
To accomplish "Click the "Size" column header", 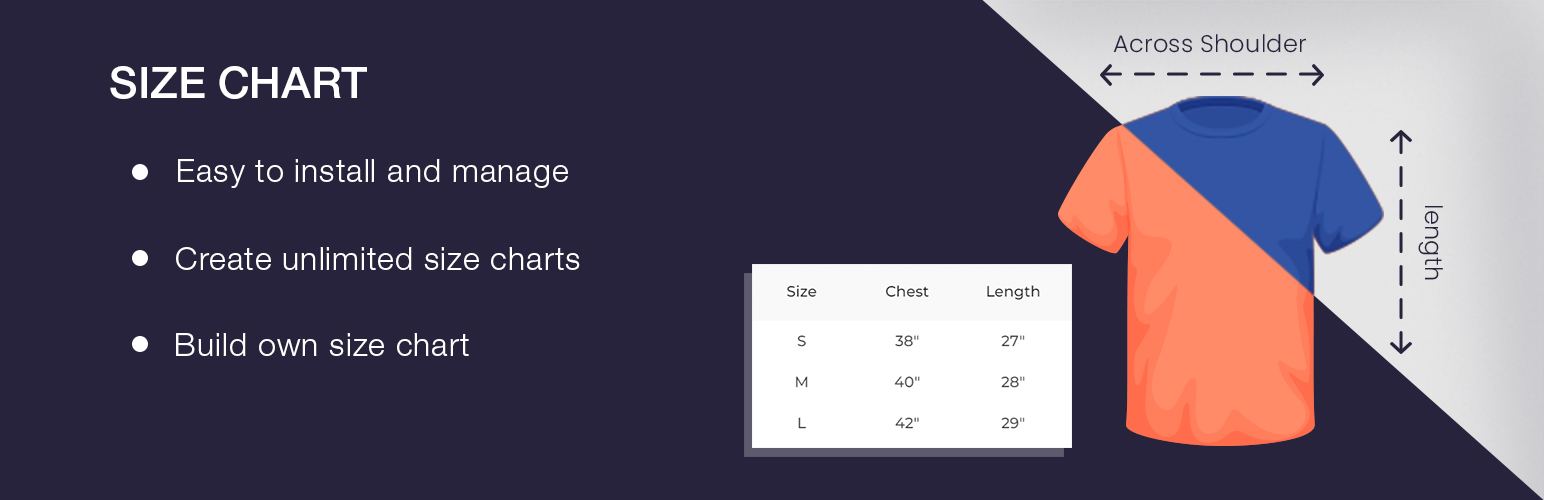I will click(801, 292).
